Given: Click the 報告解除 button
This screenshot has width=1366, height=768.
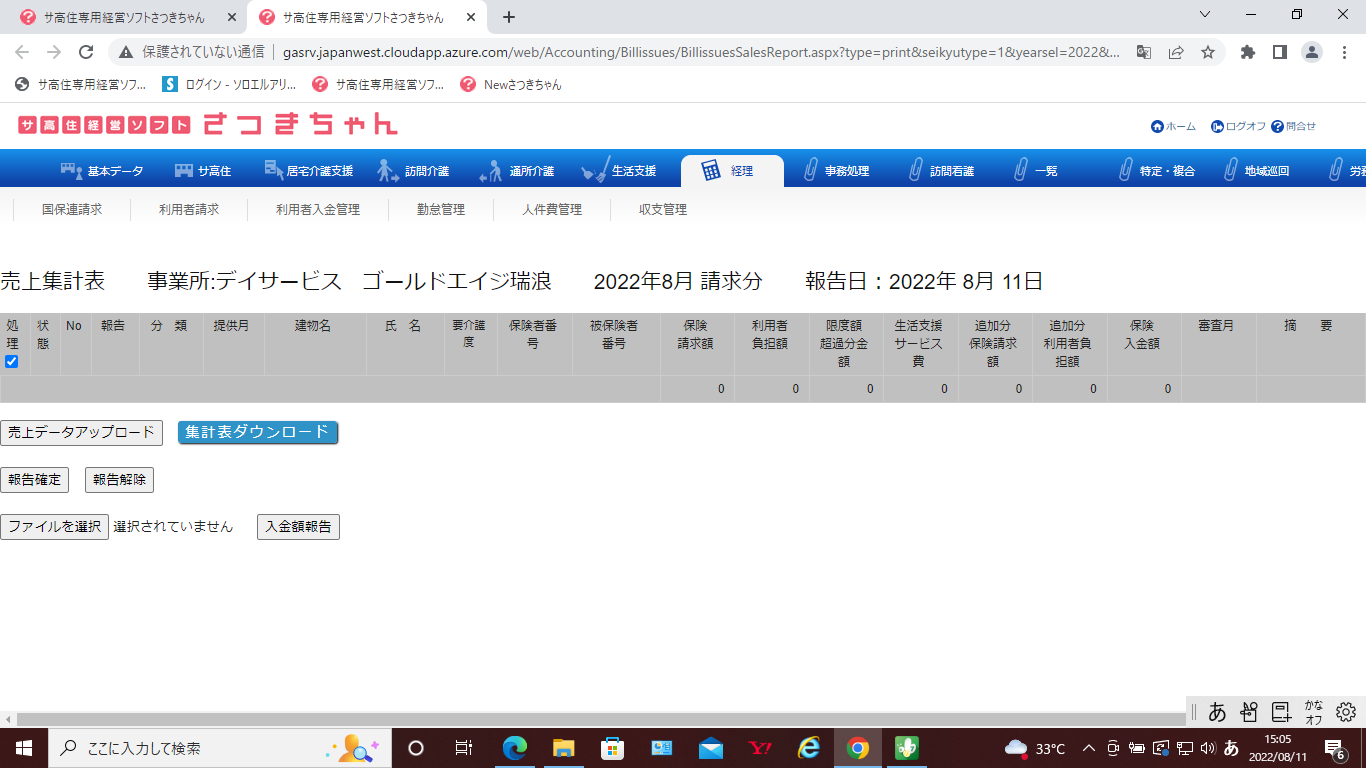Looking at the screenshot, I should (x=119, y=480).
